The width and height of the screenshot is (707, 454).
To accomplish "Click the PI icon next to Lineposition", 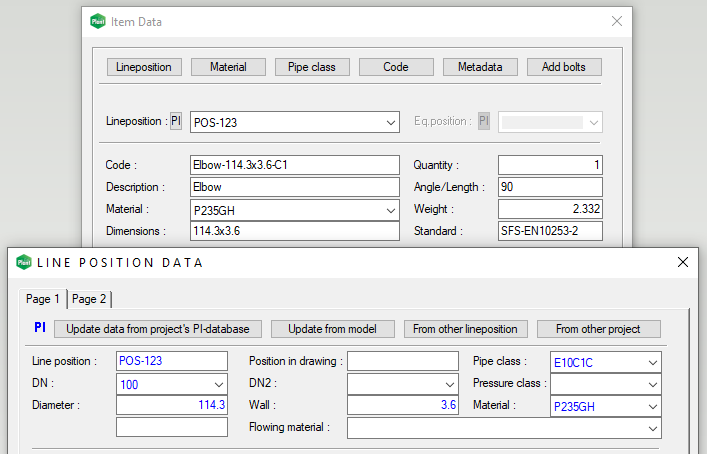I will click(x=176, y=122).
